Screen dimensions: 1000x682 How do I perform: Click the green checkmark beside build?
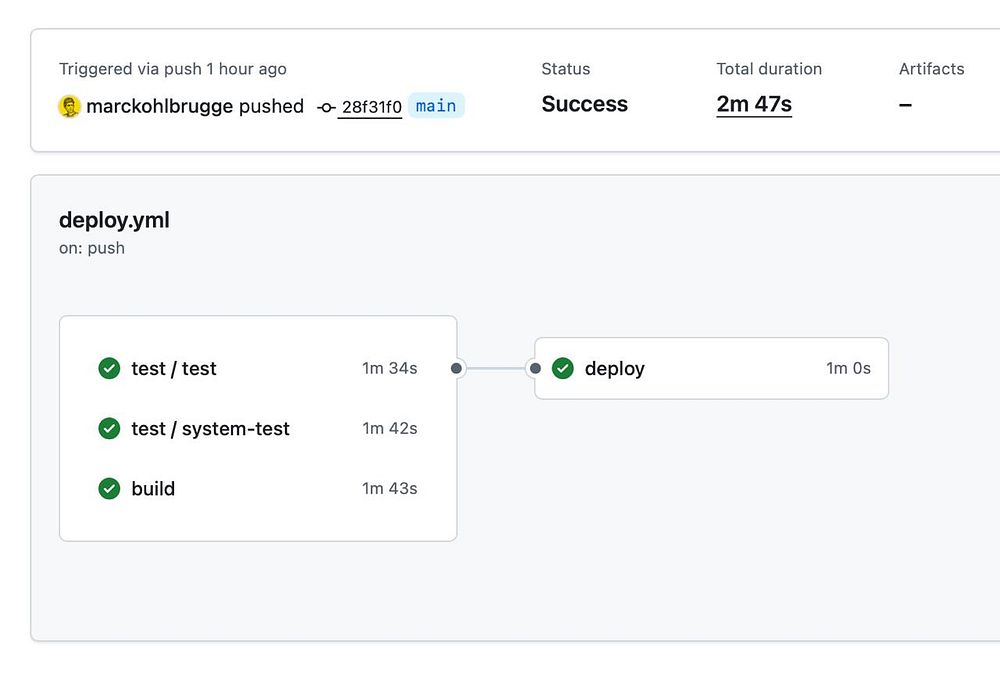[x=109, y=489]
